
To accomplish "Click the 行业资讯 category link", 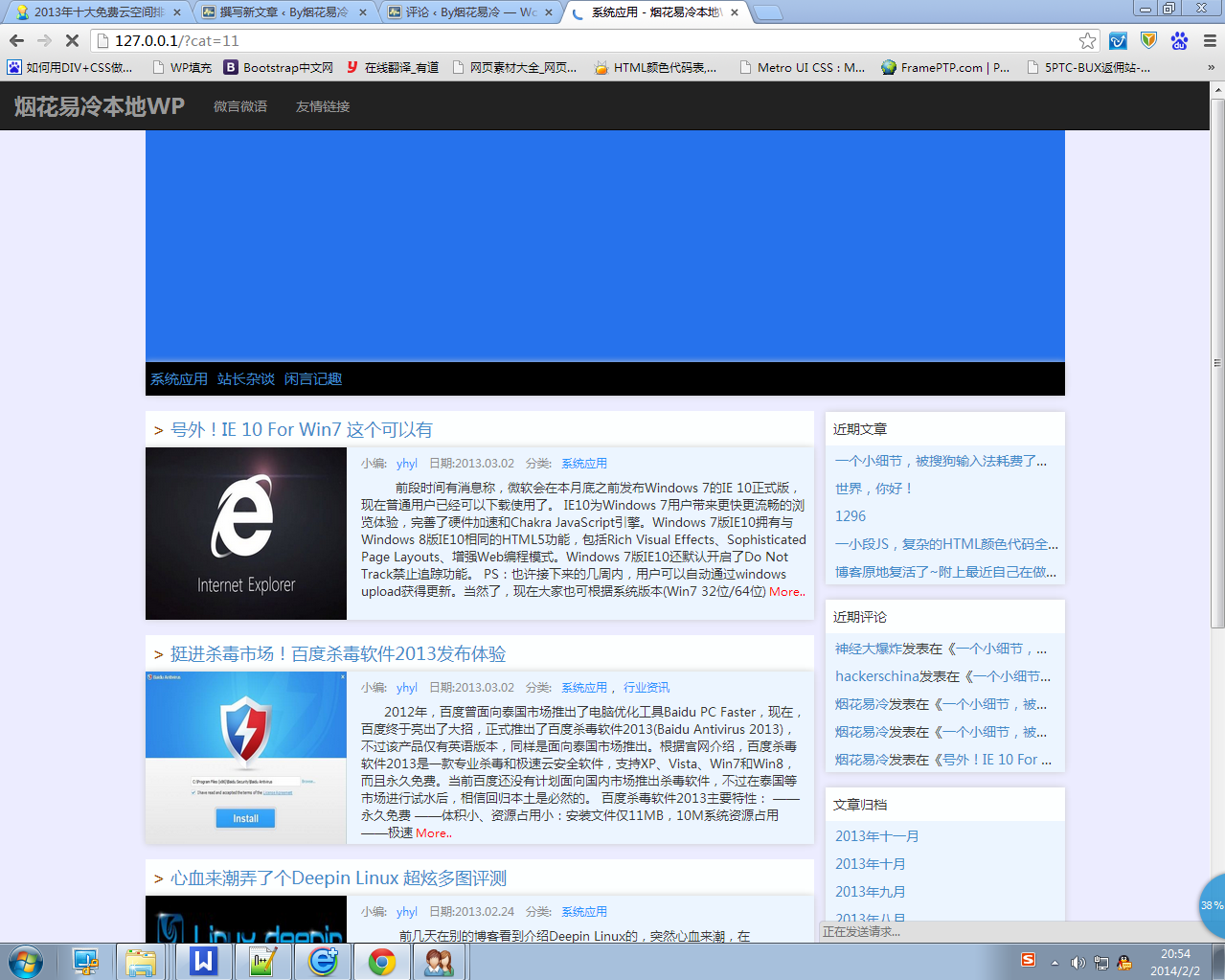I will (647, 688).
